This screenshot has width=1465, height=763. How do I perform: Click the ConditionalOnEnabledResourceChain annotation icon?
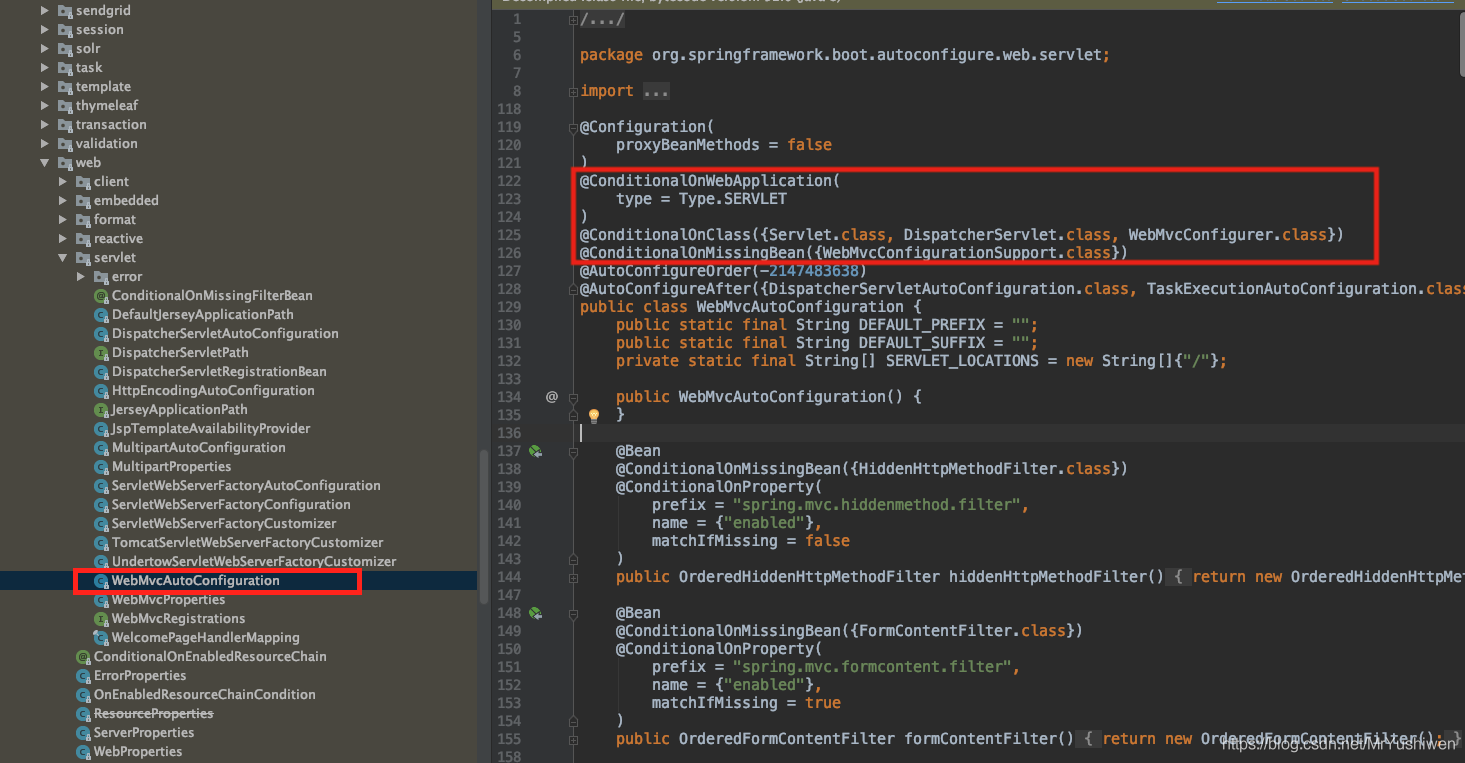(84, 657)
